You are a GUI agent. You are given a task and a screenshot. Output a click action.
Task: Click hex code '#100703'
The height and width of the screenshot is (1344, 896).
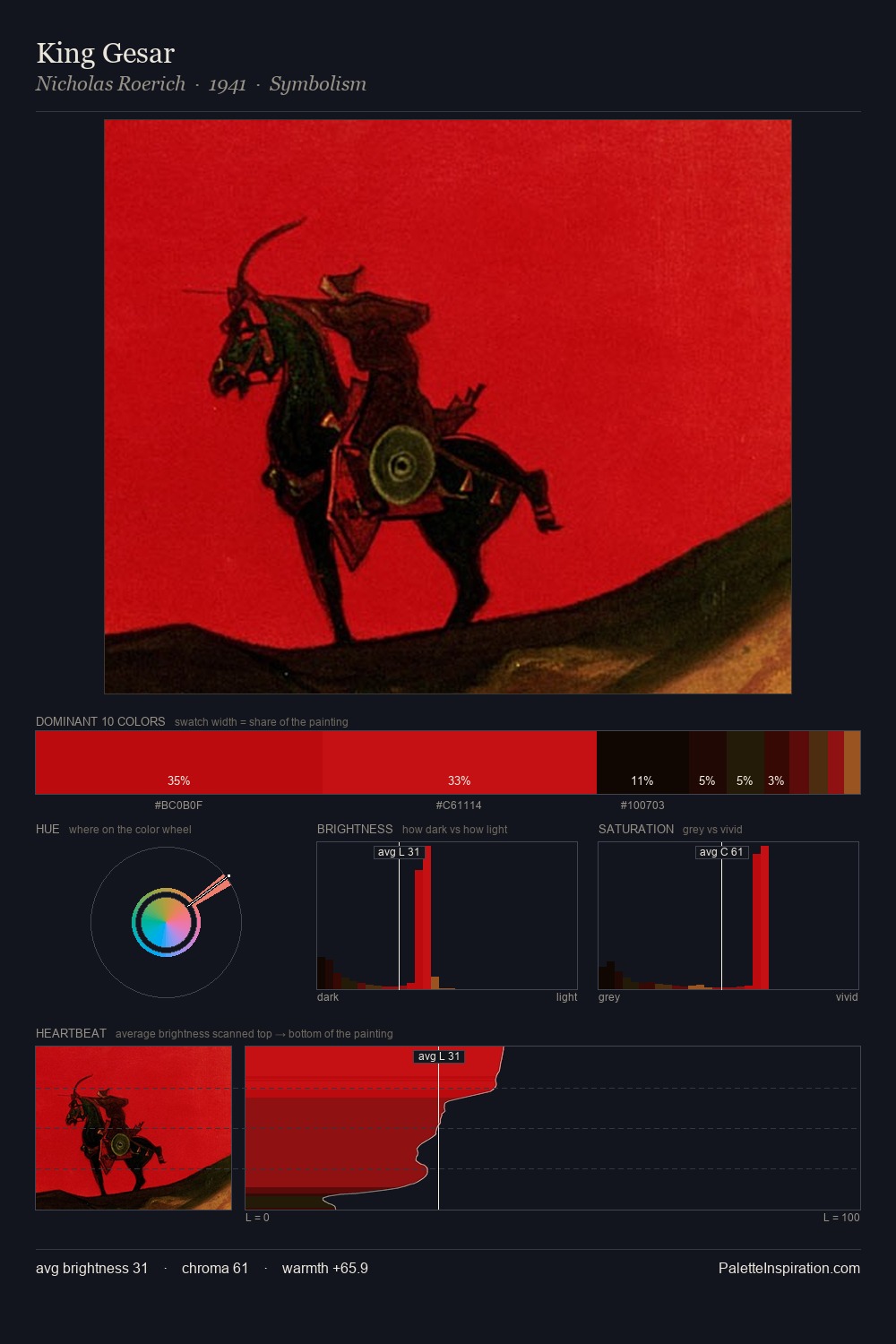pos(642,806)
